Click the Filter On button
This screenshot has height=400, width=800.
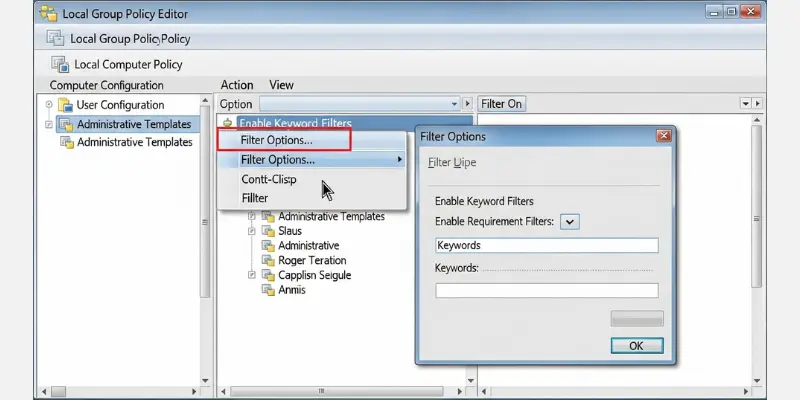[x=502, y=104]
